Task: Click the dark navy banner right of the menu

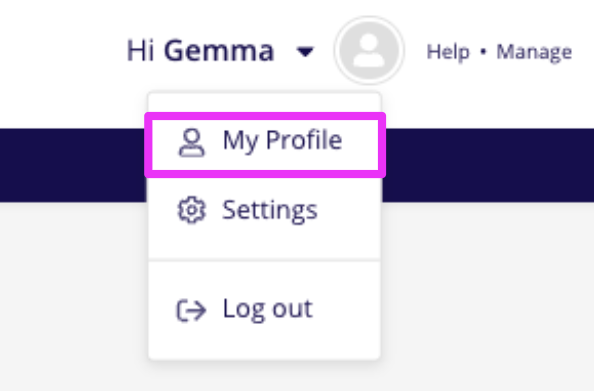Action: pyautogui.click(x=488, y=165)
